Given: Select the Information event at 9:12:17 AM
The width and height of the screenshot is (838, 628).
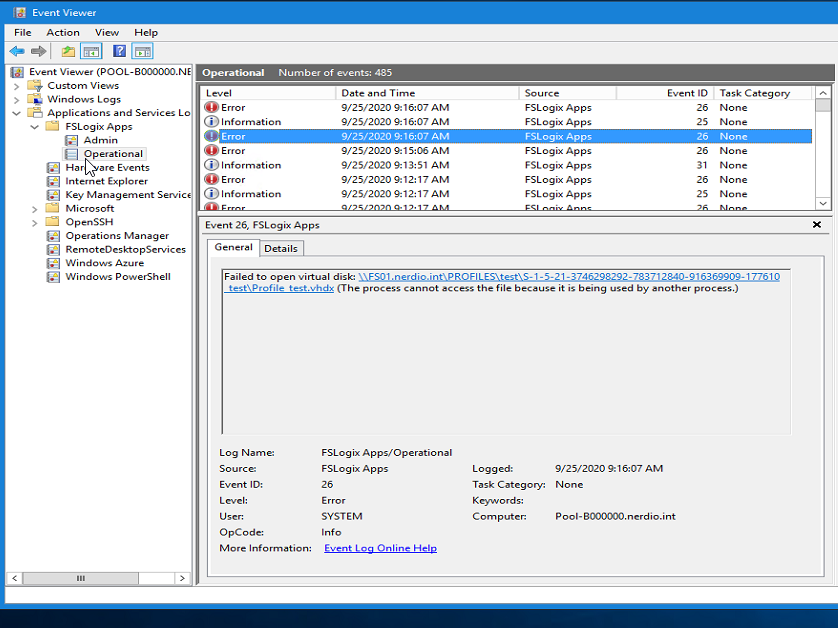Looking at the screenshot, I should coord(507,194).
